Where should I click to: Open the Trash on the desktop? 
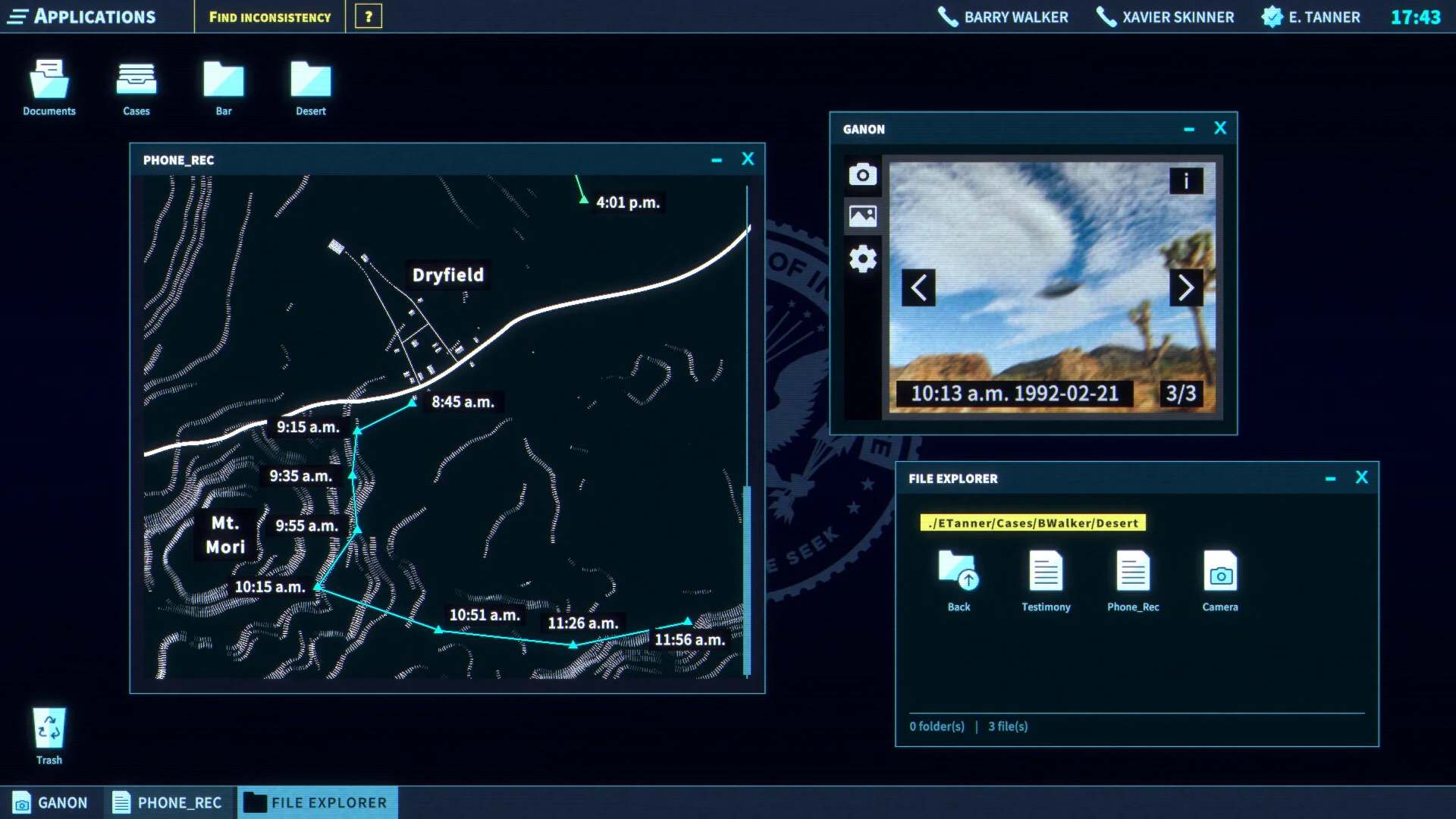[49, 730]
